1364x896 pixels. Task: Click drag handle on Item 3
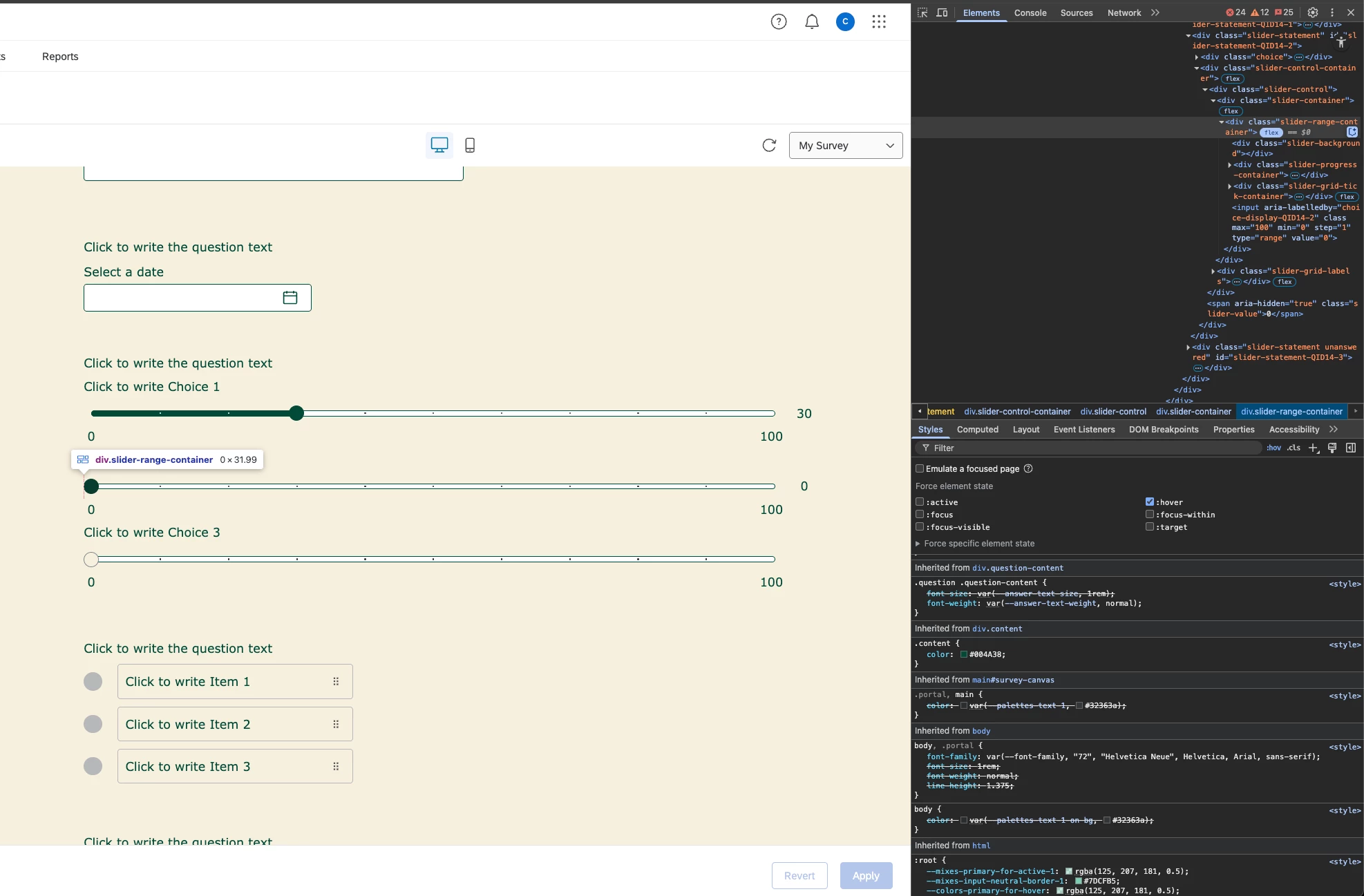coord(336,766)
